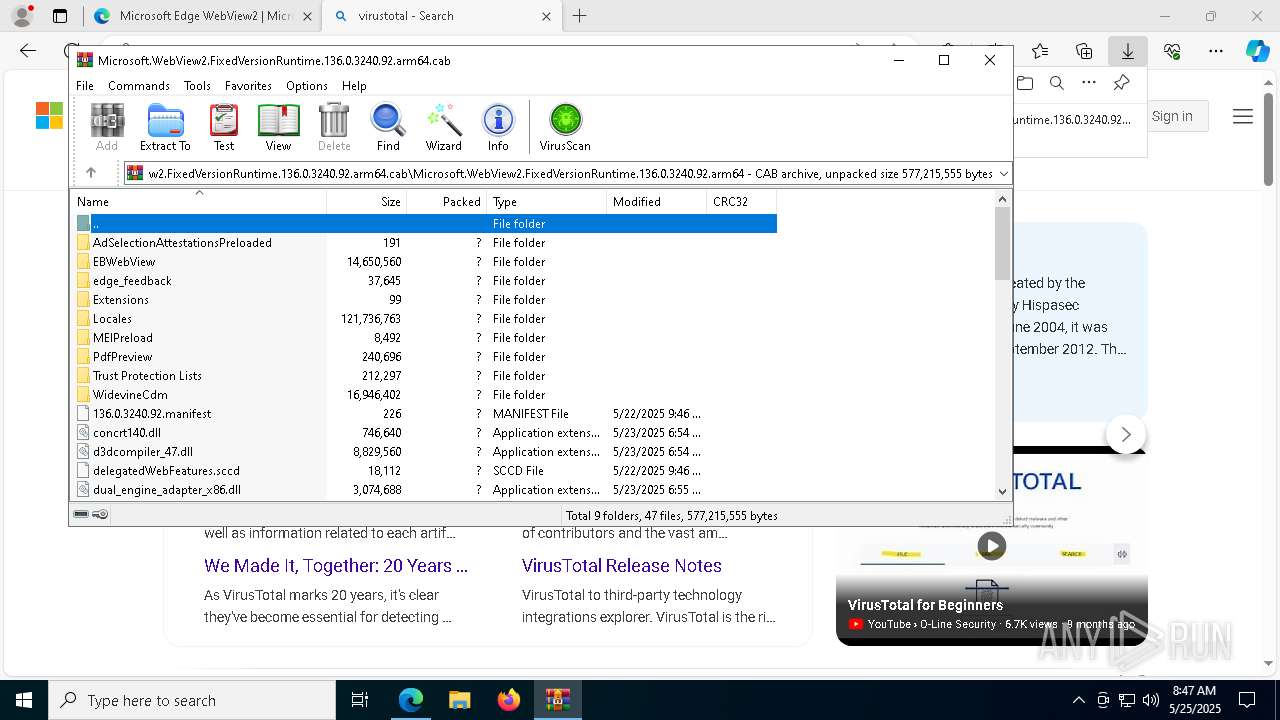1280x720 pixels.
Task: Click the Test archive icon
Action: (224, 127)
